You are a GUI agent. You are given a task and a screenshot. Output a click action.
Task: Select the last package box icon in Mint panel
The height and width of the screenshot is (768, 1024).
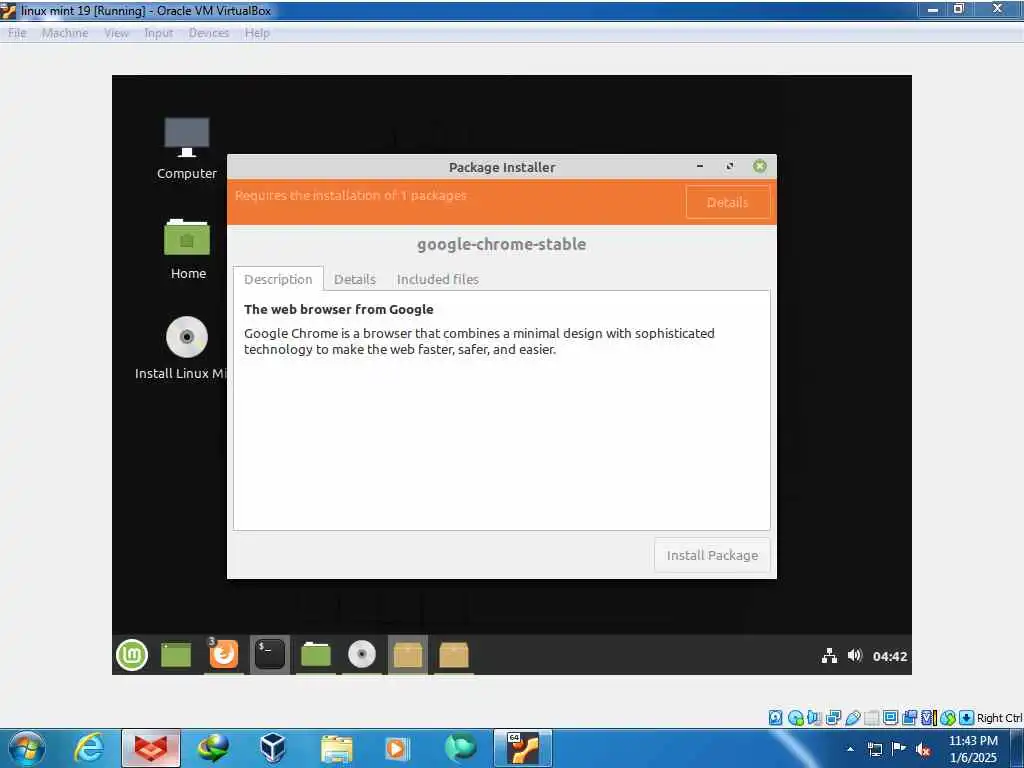pos(454,654)
